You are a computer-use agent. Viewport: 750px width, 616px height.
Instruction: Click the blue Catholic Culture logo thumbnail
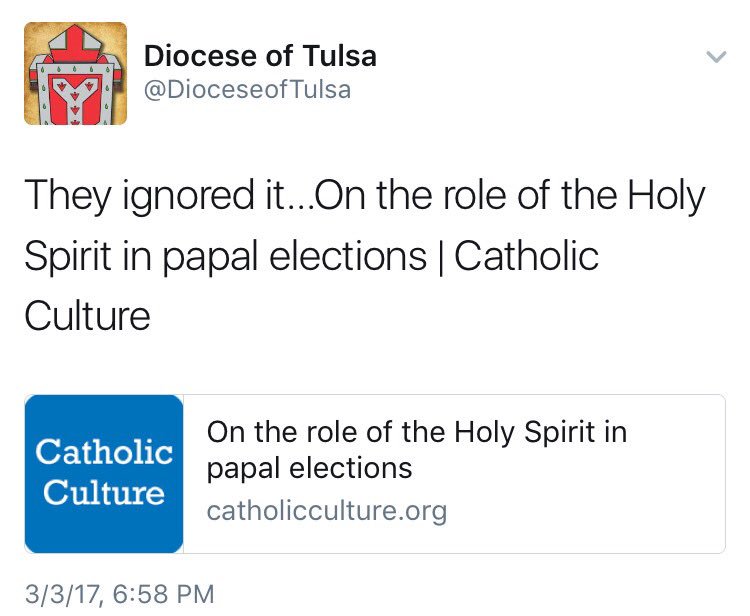104,473
